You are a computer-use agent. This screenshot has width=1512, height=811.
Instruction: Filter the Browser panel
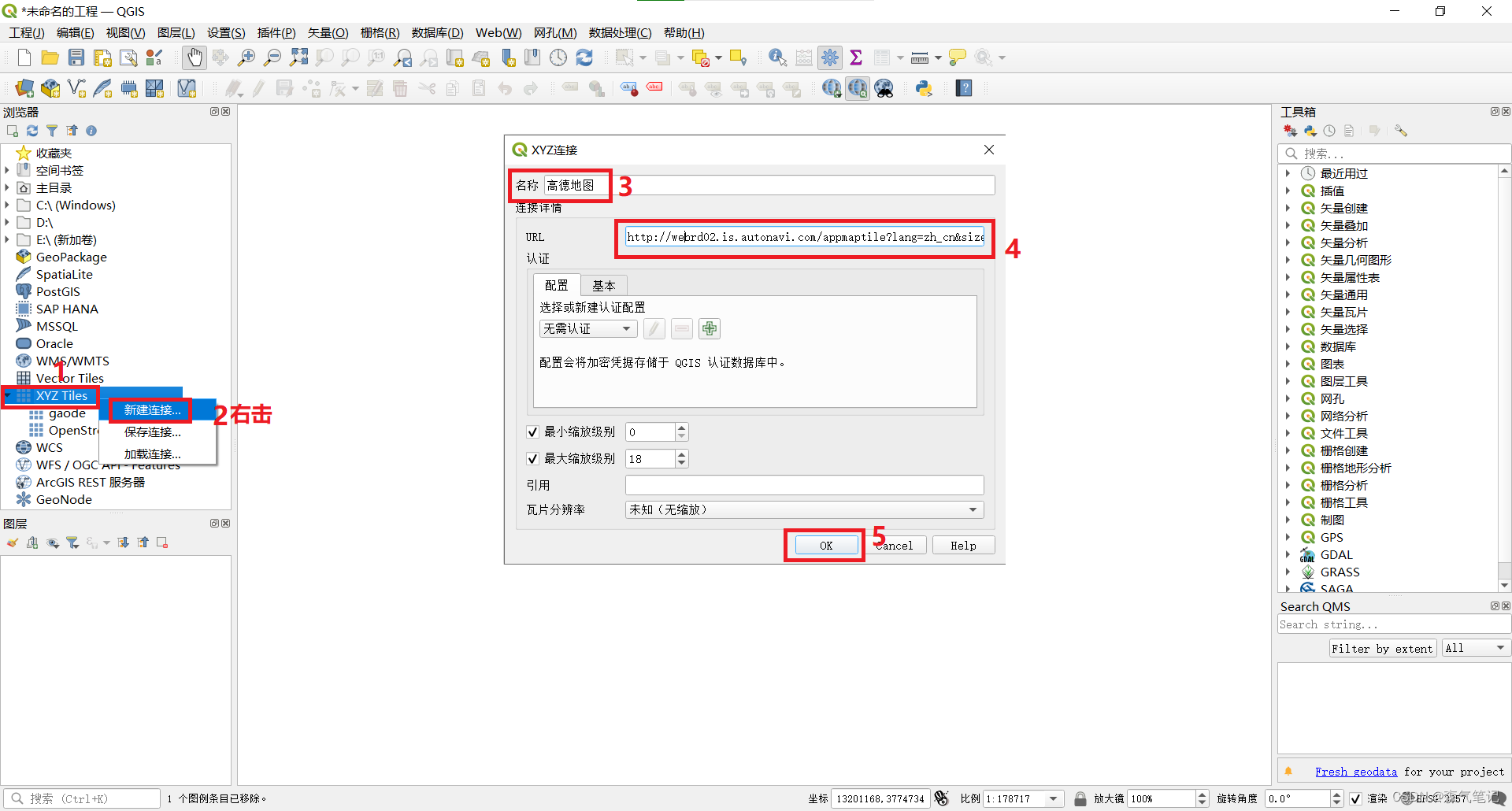tap(52, 131)
